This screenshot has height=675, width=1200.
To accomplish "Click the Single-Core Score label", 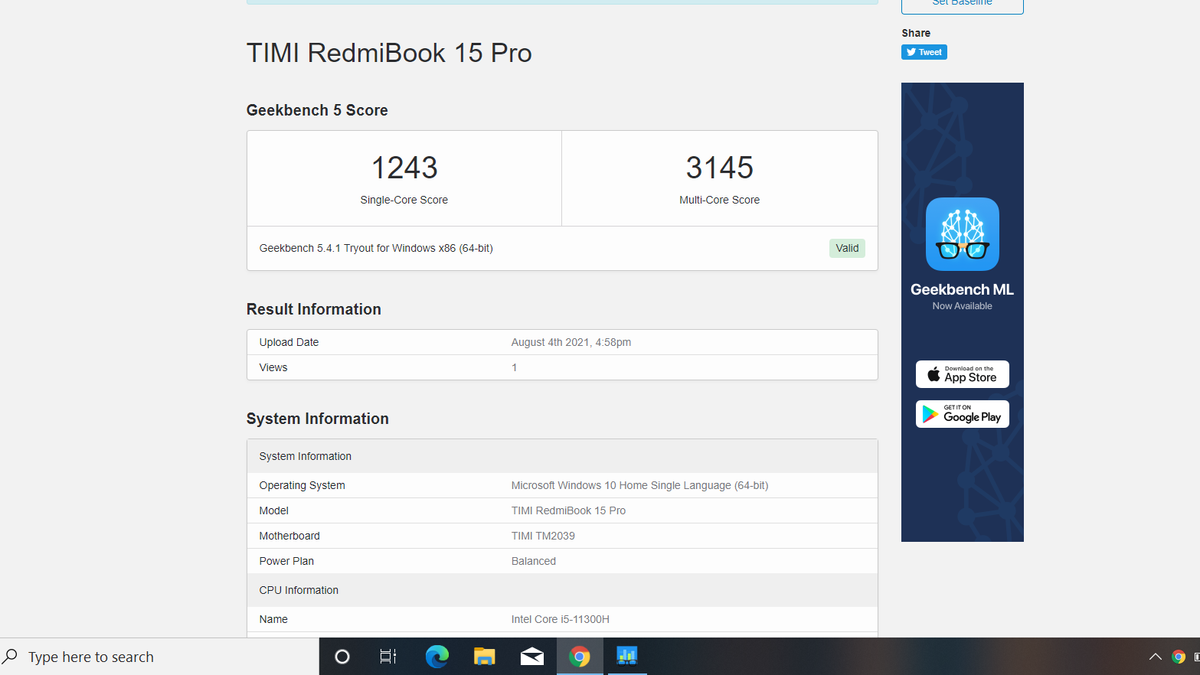I will (x=404, y=200).
